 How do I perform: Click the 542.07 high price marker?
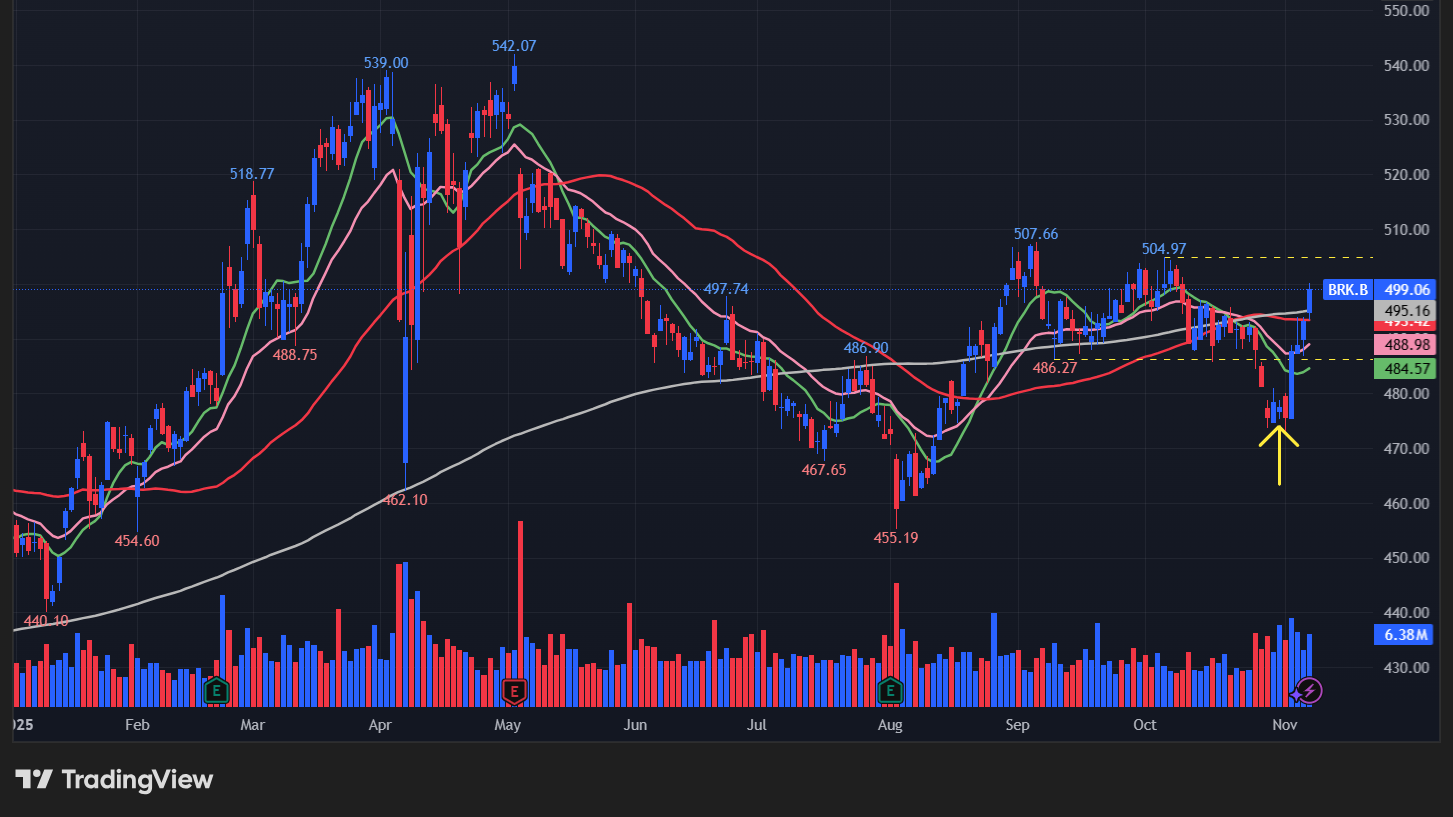click(x=514, y=46)
